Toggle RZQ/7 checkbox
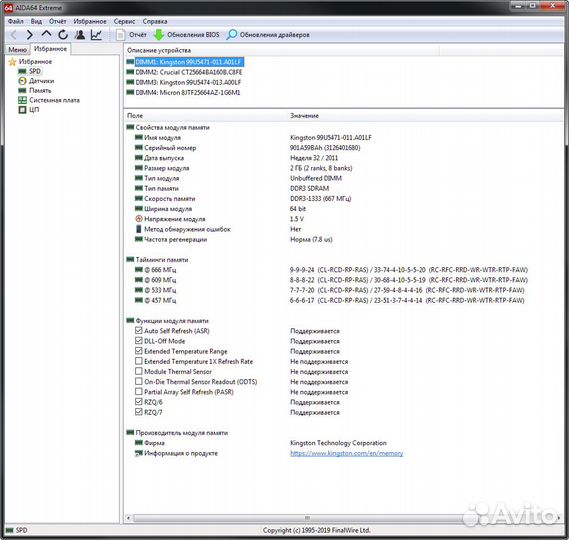 pos(138,412)
